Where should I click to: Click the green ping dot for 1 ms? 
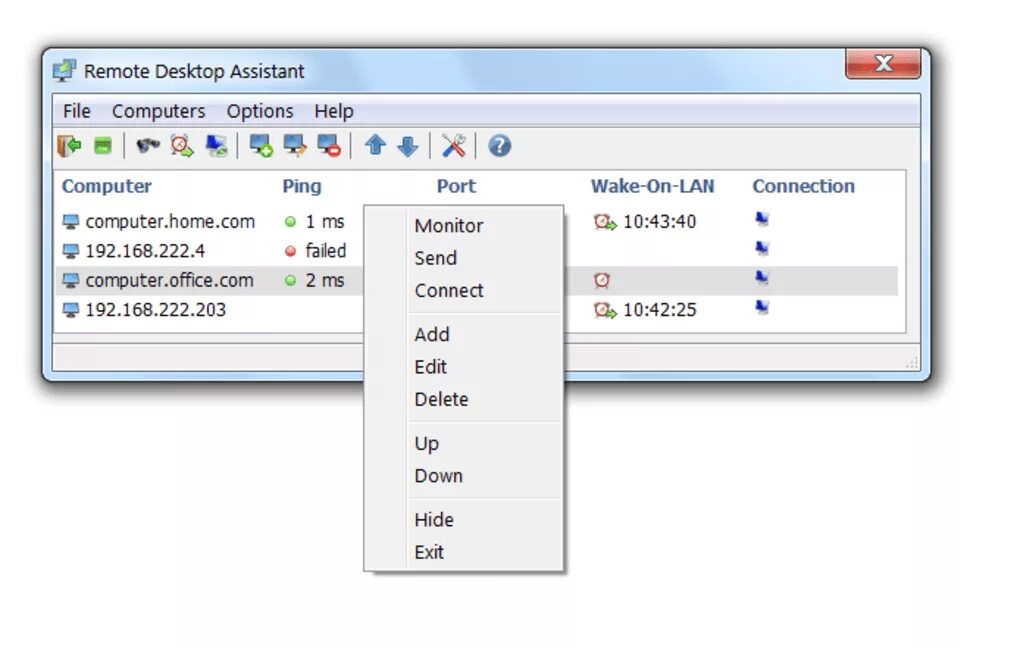point(291,222)
